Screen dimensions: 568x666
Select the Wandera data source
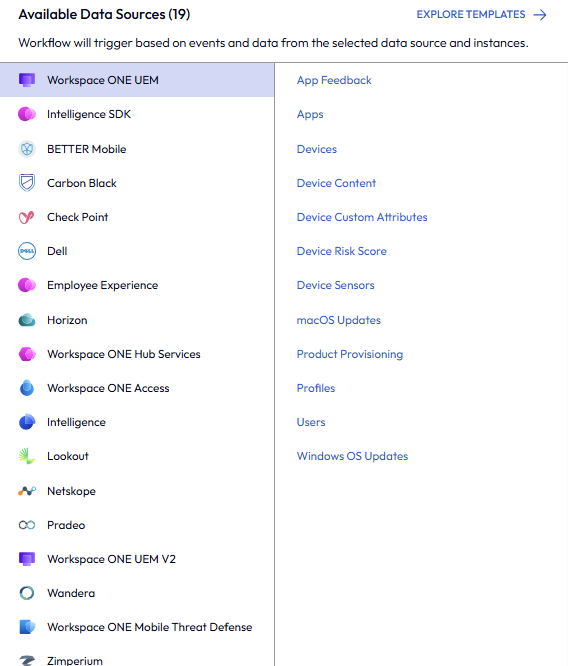pyautogui.click(x=137, y=593)
